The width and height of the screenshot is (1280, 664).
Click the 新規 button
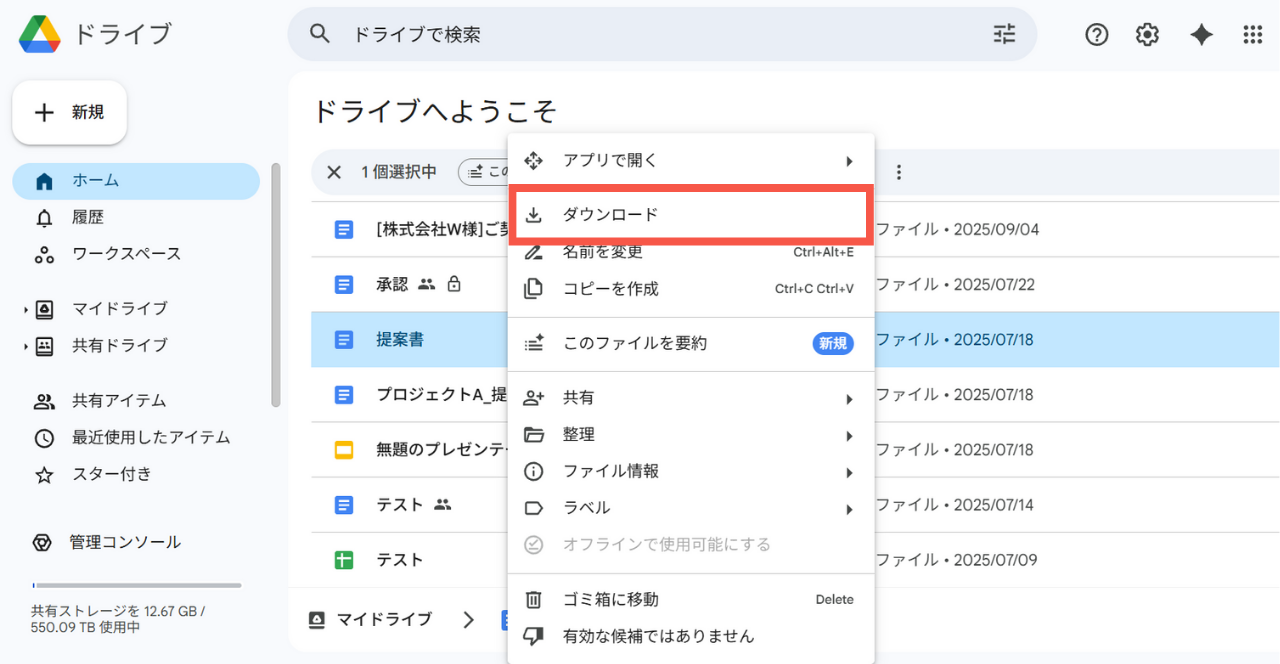point(68,112)
